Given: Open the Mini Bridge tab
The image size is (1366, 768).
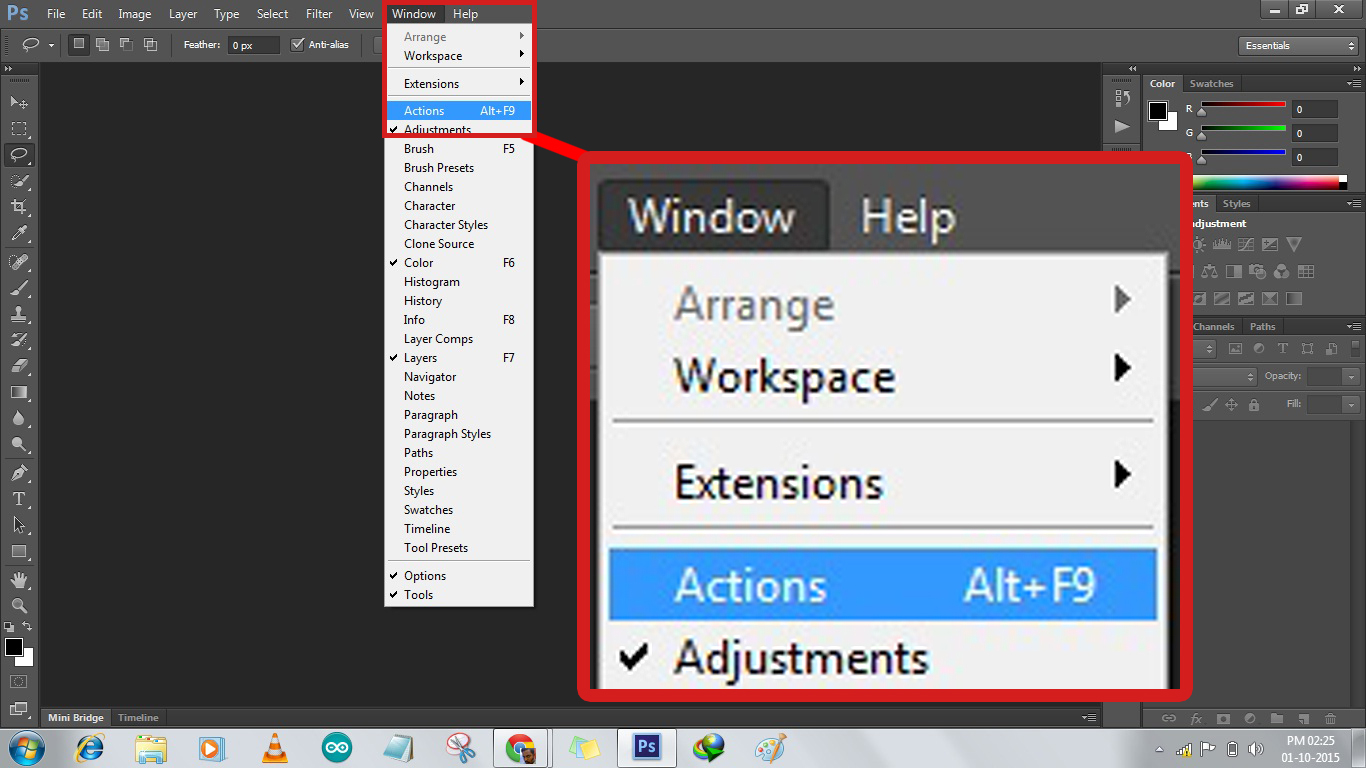Looking at the screenshot, I should [75, 718].
